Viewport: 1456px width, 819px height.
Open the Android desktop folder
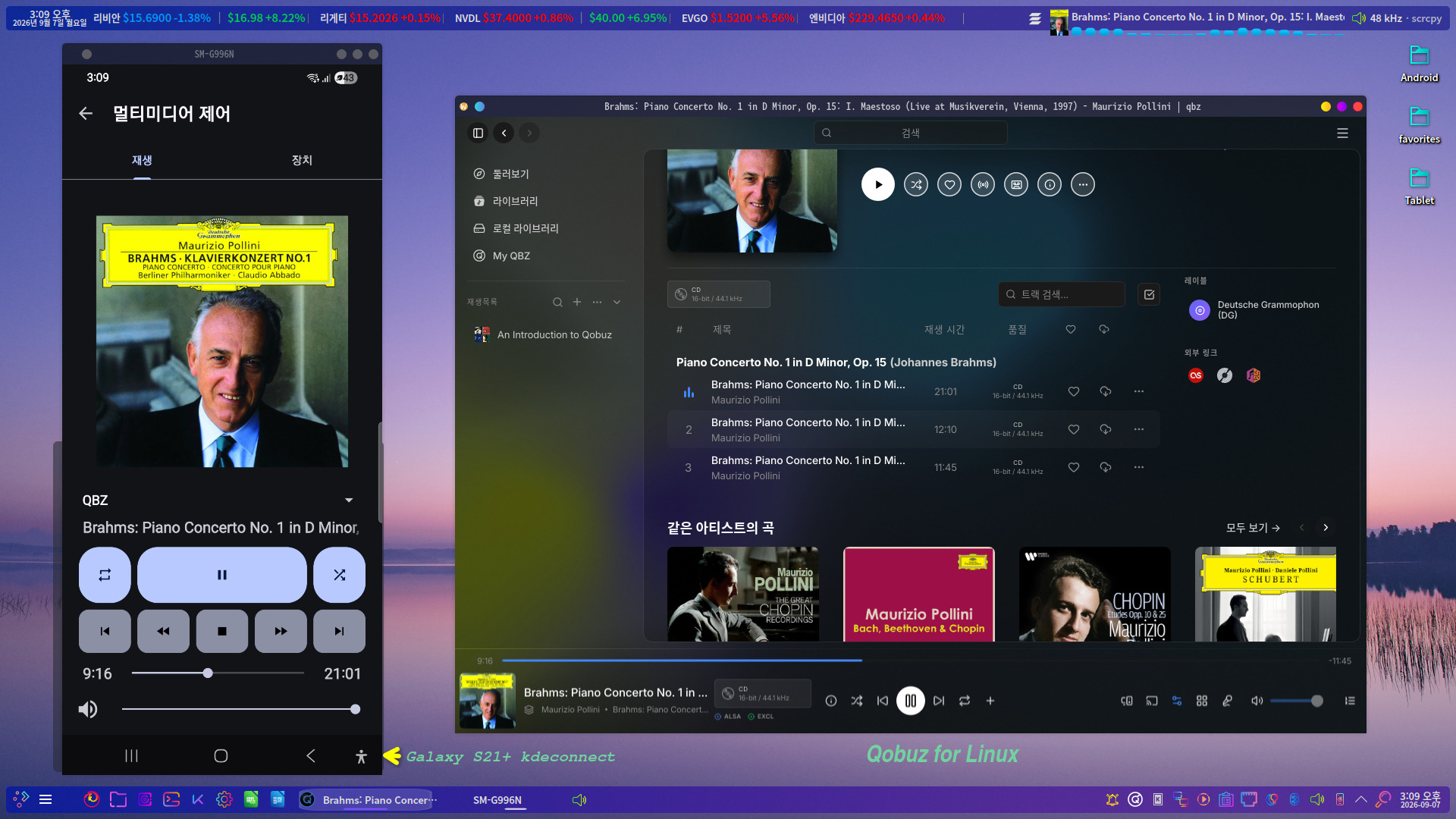[1420, 63]
